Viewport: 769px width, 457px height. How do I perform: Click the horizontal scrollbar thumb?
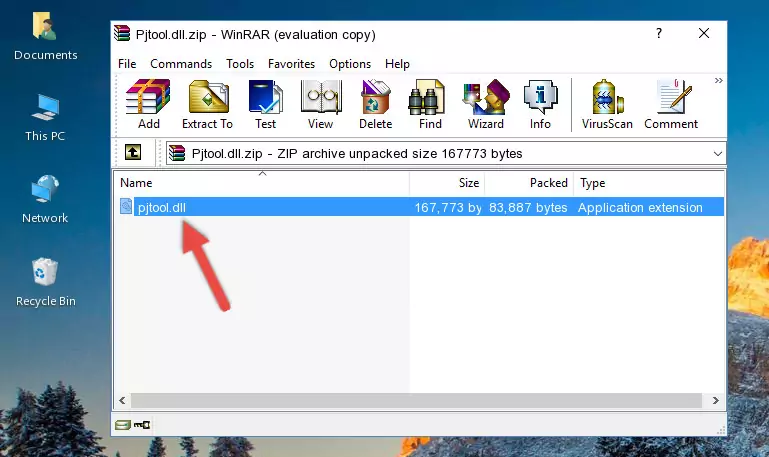(x=416, y=401)
